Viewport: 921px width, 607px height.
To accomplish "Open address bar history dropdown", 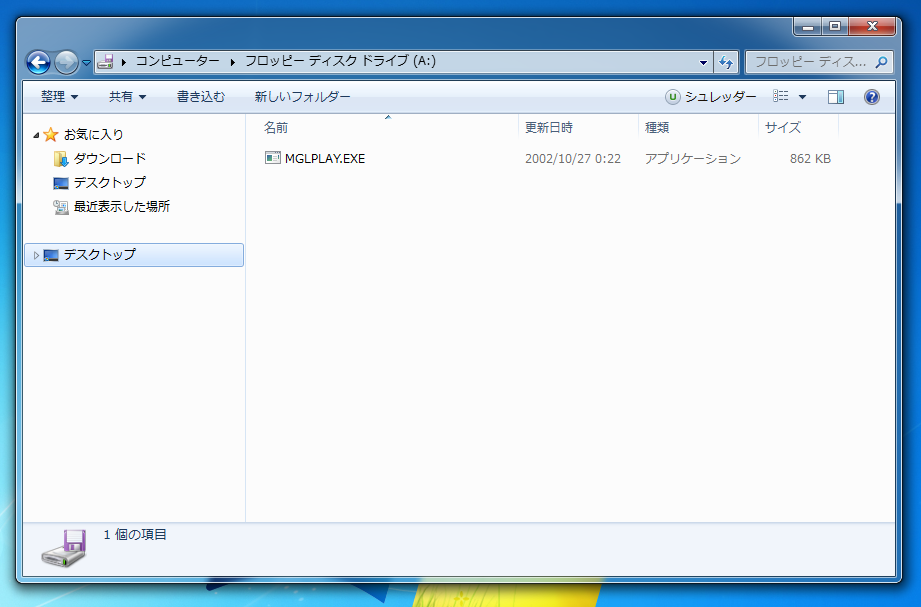I will 703,62.
